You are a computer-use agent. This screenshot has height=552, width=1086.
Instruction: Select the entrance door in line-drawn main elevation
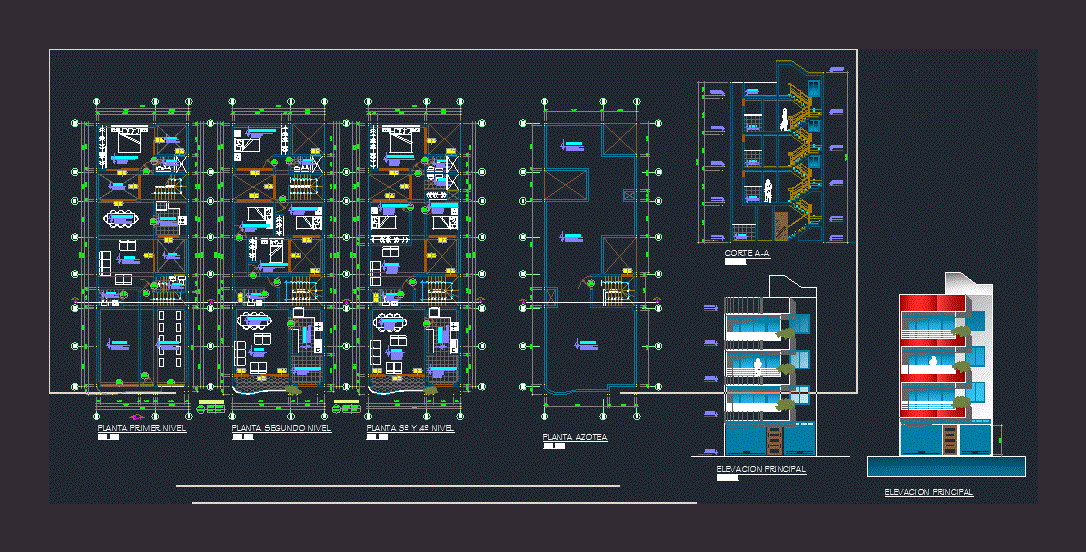pyautogui.click(x=772, y=439)
